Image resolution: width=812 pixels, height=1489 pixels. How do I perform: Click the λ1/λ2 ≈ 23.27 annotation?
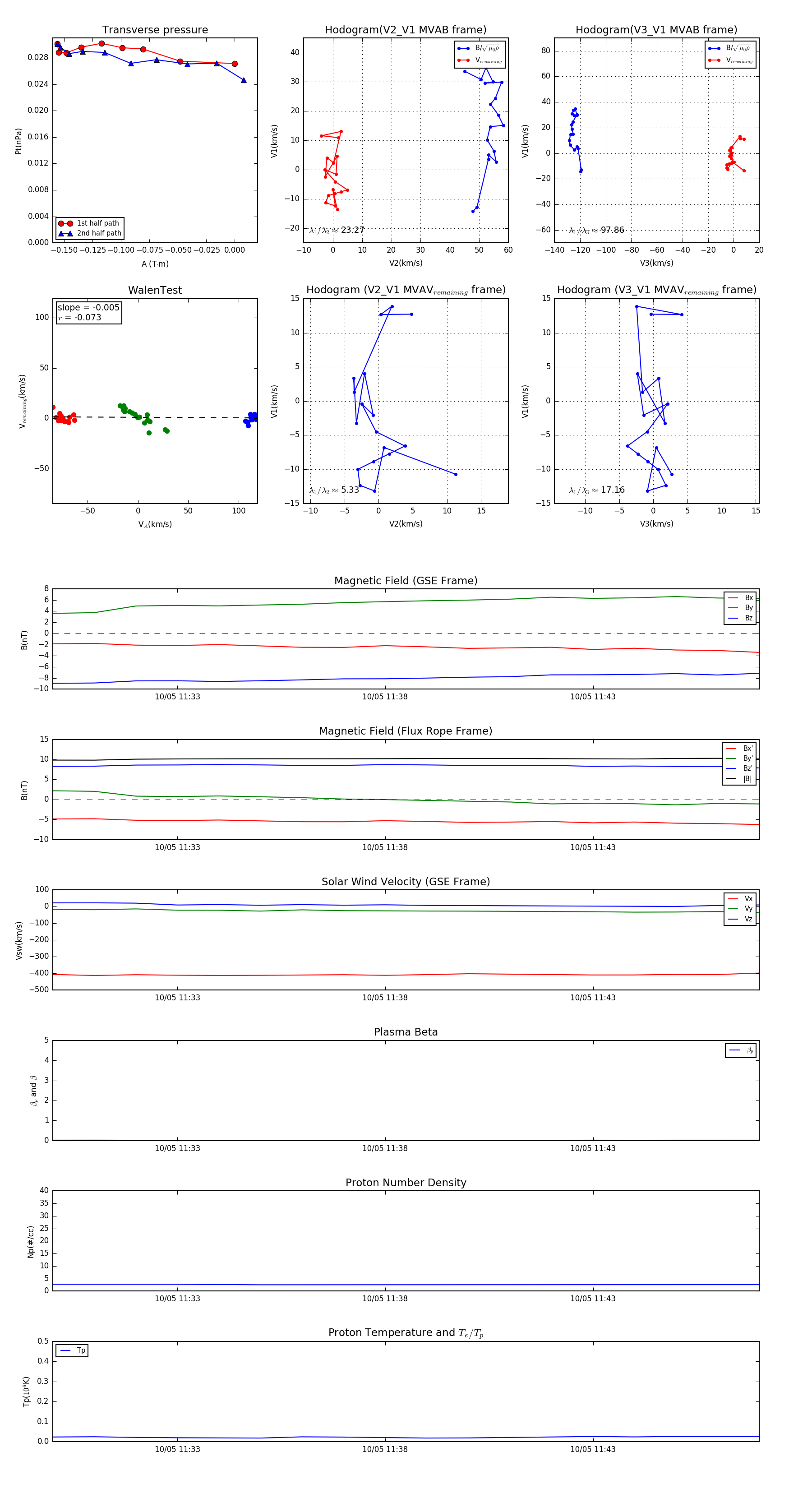337,230
